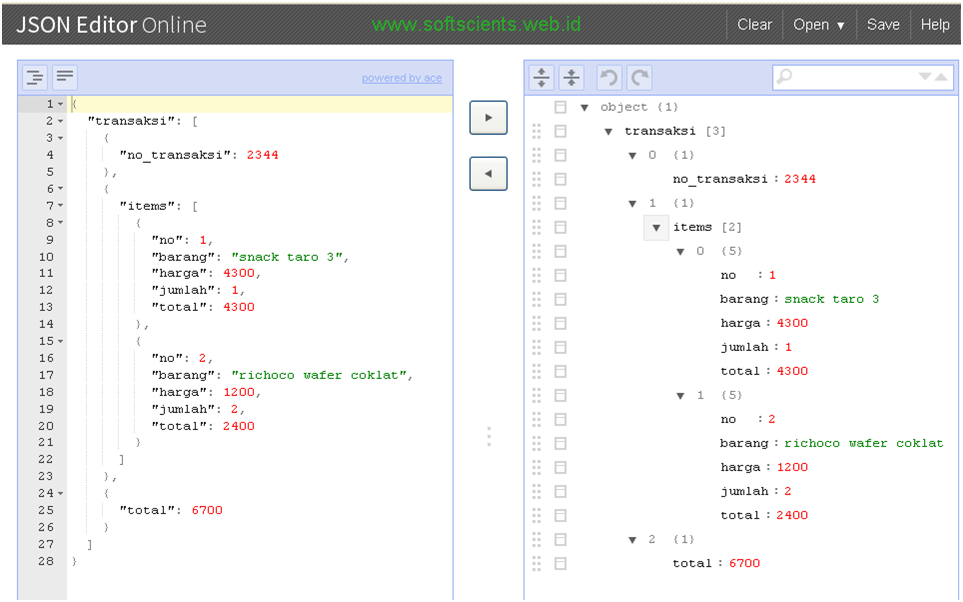The image size is (963, 602).
Task: Click the Save menu item
Action: [883, 25]
